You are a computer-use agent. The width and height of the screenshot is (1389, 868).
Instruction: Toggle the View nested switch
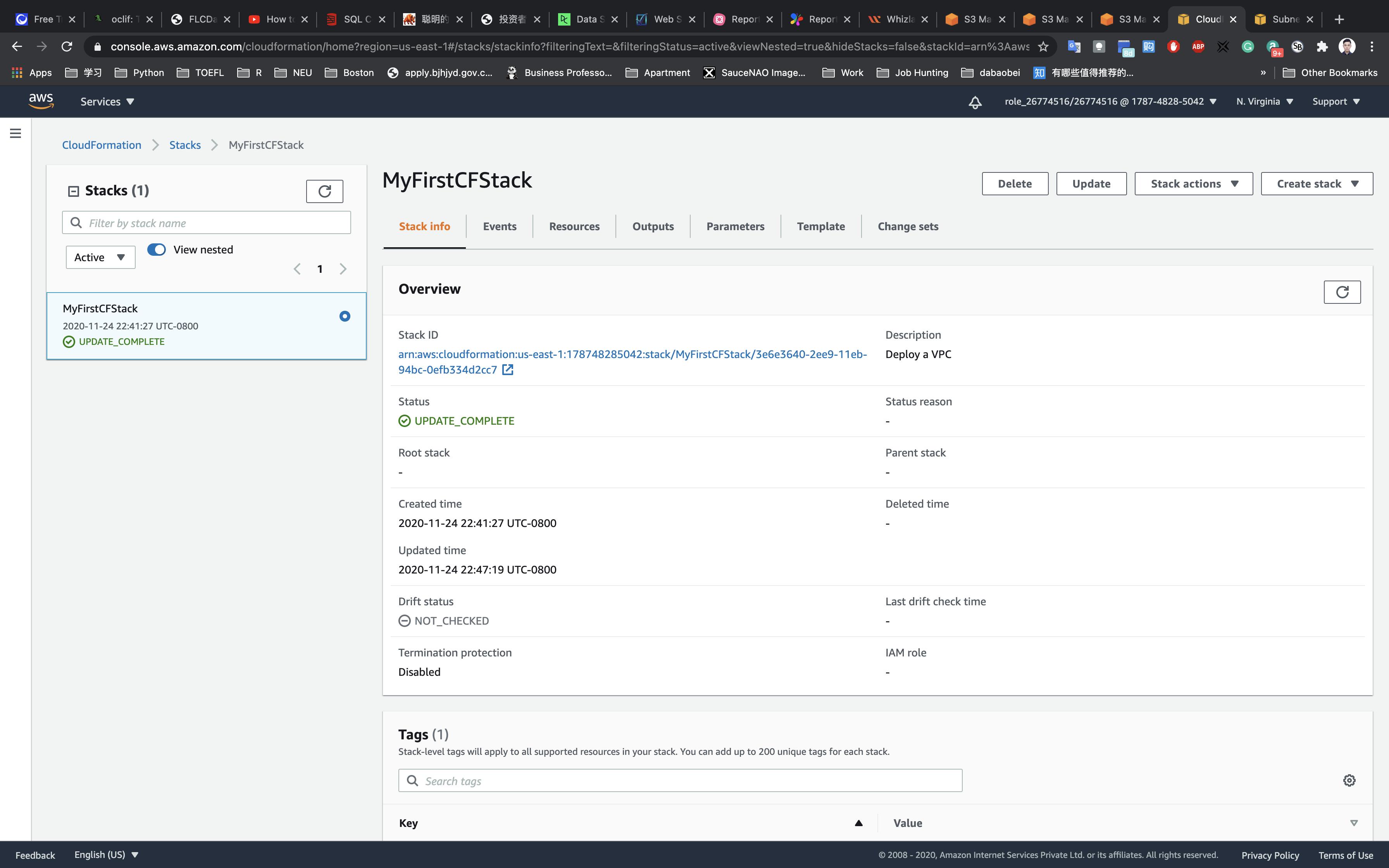[156, 250]
